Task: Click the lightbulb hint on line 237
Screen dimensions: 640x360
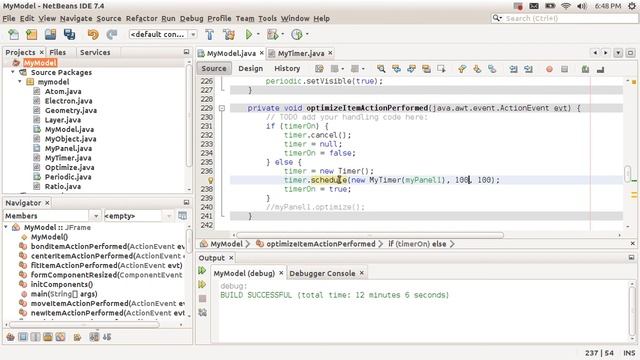Action: pos(211,180)
